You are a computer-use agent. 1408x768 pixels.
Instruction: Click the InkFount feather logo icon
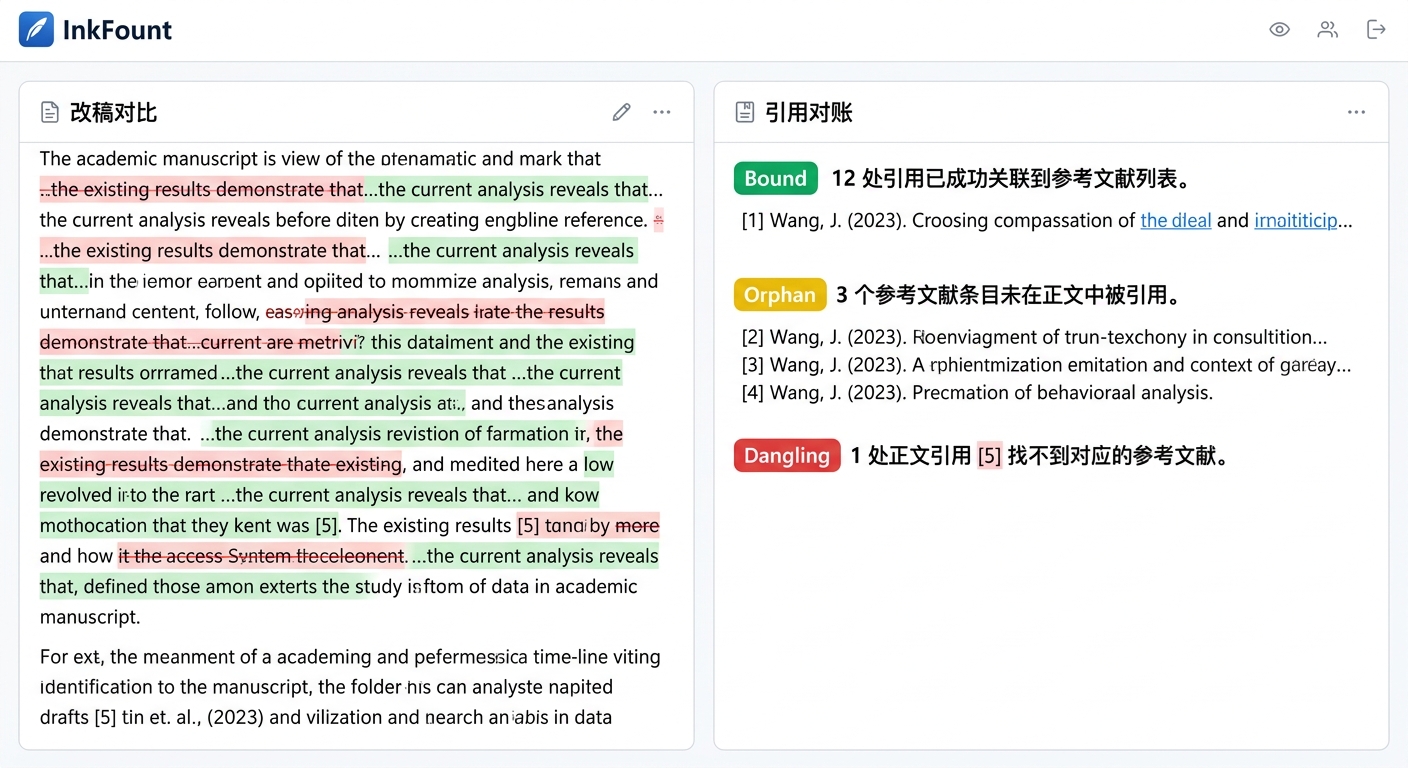click(x=37, y=30)
